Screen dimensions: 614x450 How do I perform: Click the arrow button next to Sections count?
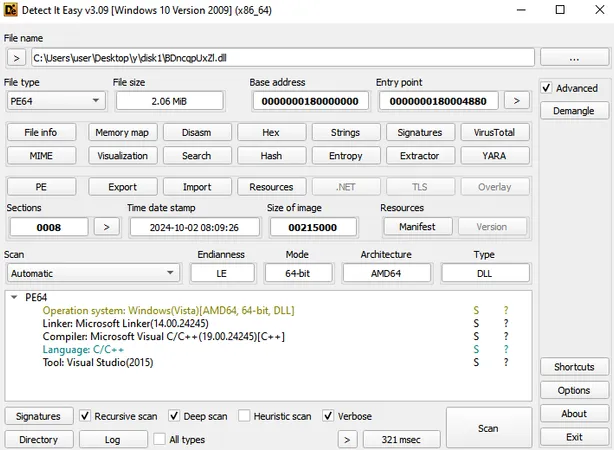(107, 227)
